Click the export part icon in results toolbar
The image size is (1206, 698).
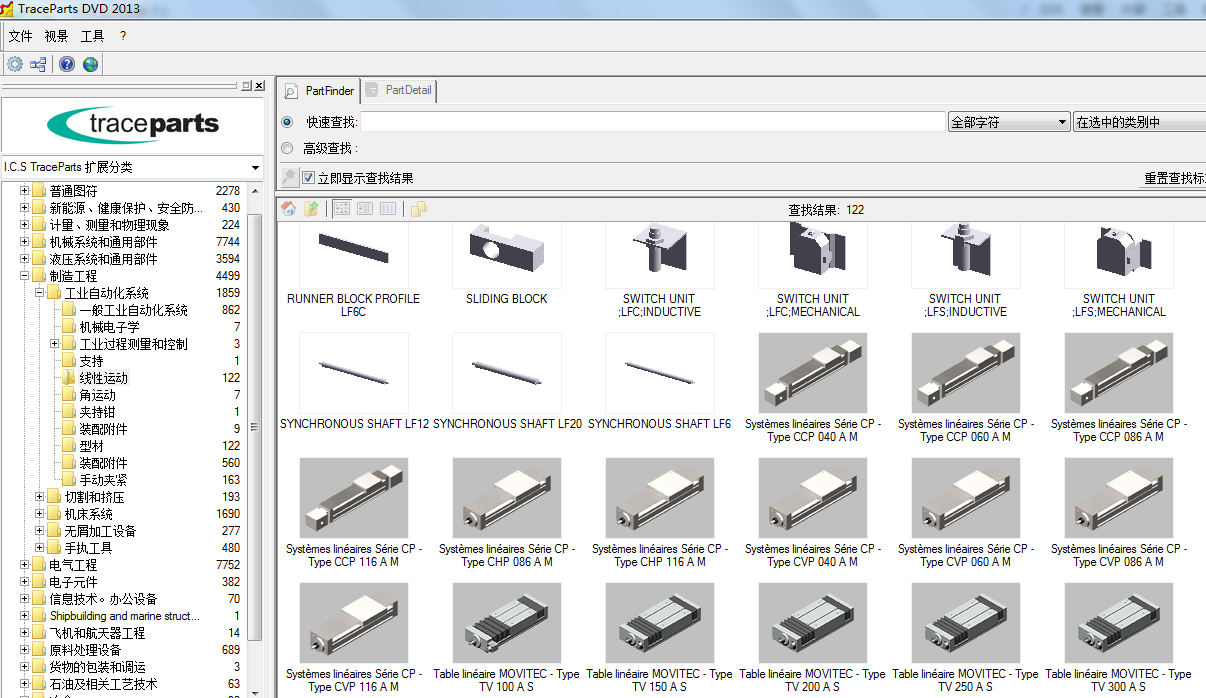(x=311, y=208)
